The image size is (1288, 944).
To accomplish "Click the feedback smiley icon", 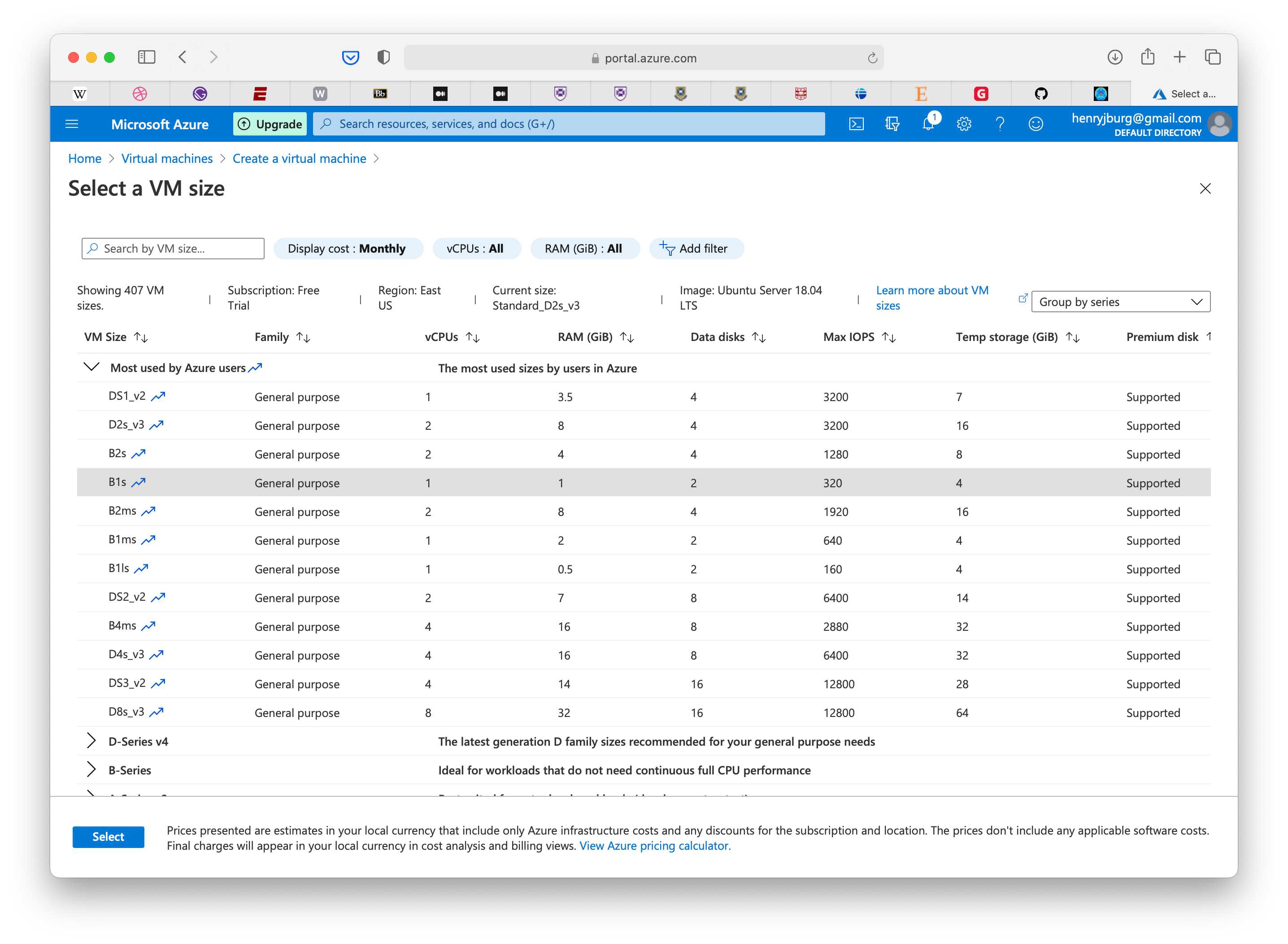I will pyautogui.click(x=1036, y=124).
